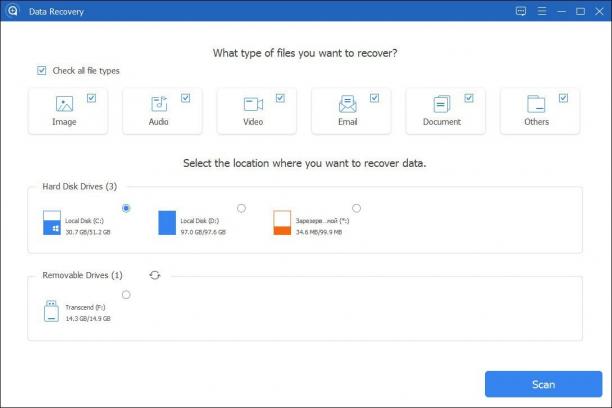Open the feedback chat icon in title bar
The height and width of the screenshot is (408, 612).
(x=521, y=11)
